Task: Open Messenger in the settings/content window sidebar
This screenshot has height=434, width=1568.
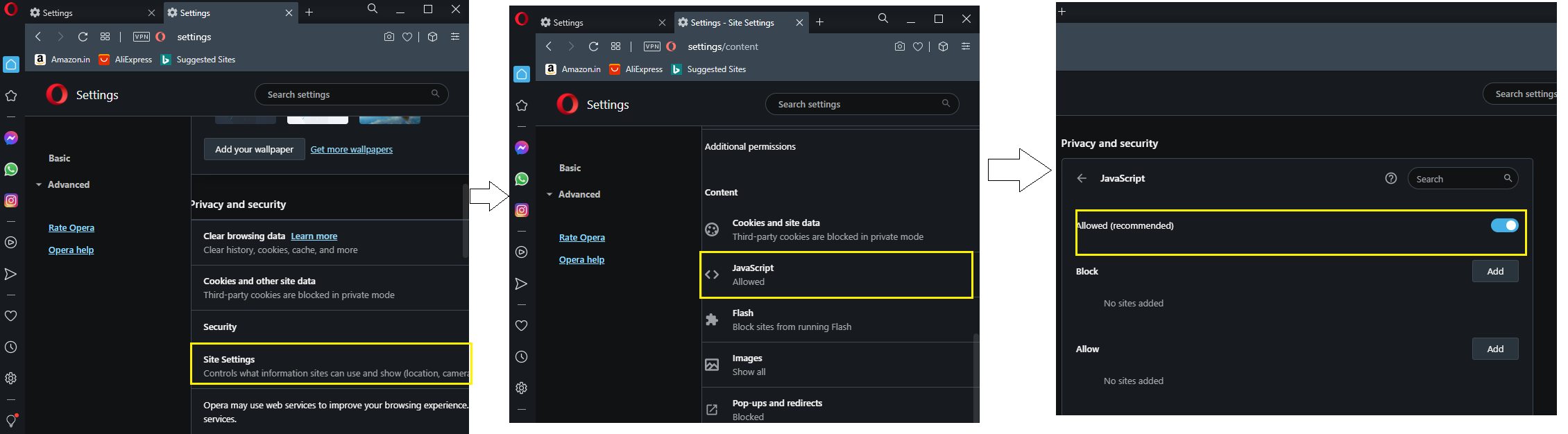Action: point(522,148)
